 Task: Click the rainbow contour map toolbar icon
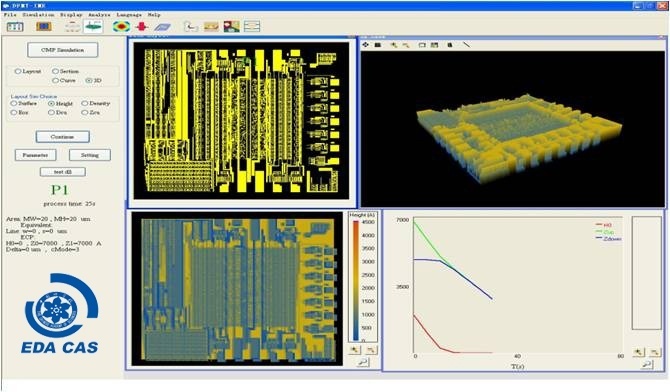tap(121, 27)
